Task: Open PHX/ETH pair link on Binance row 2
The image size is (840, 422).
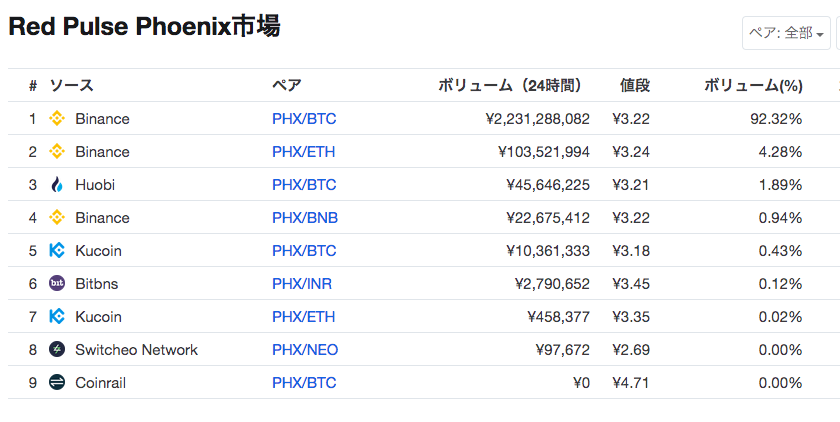Action: tap(304, 152)
